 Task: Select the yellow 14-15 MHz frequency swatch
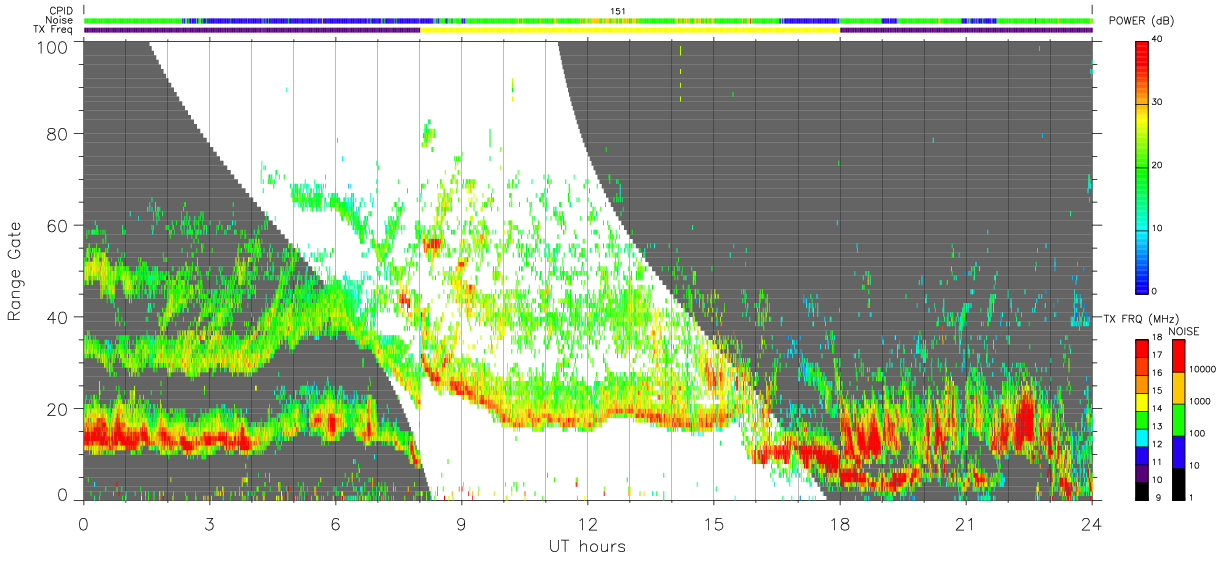pyautogui.click(x=1141, y=401)
